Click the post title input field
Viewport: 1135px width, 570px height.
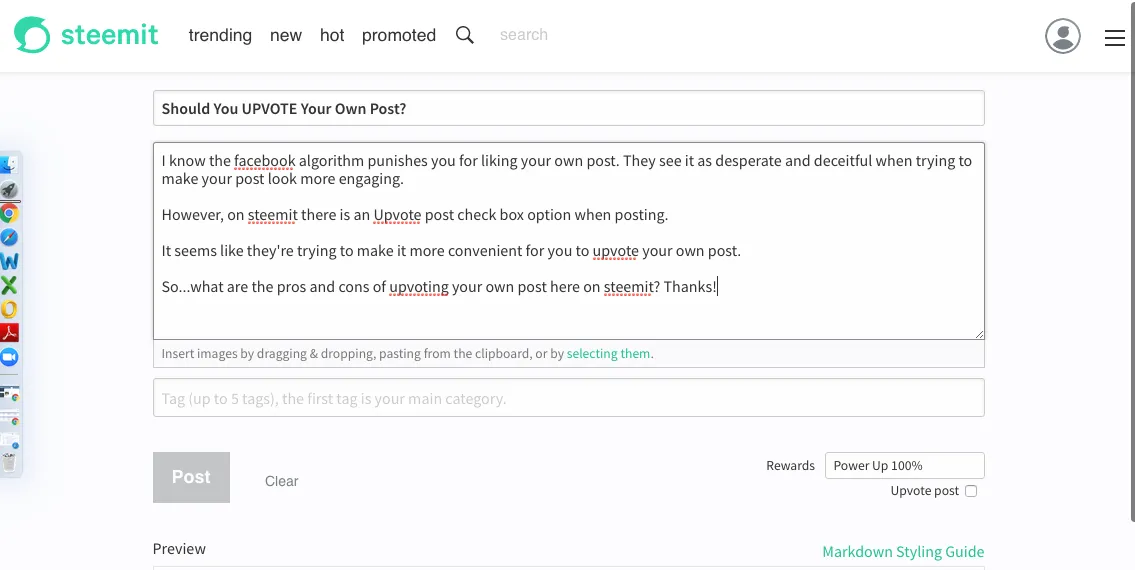point(568,108)
